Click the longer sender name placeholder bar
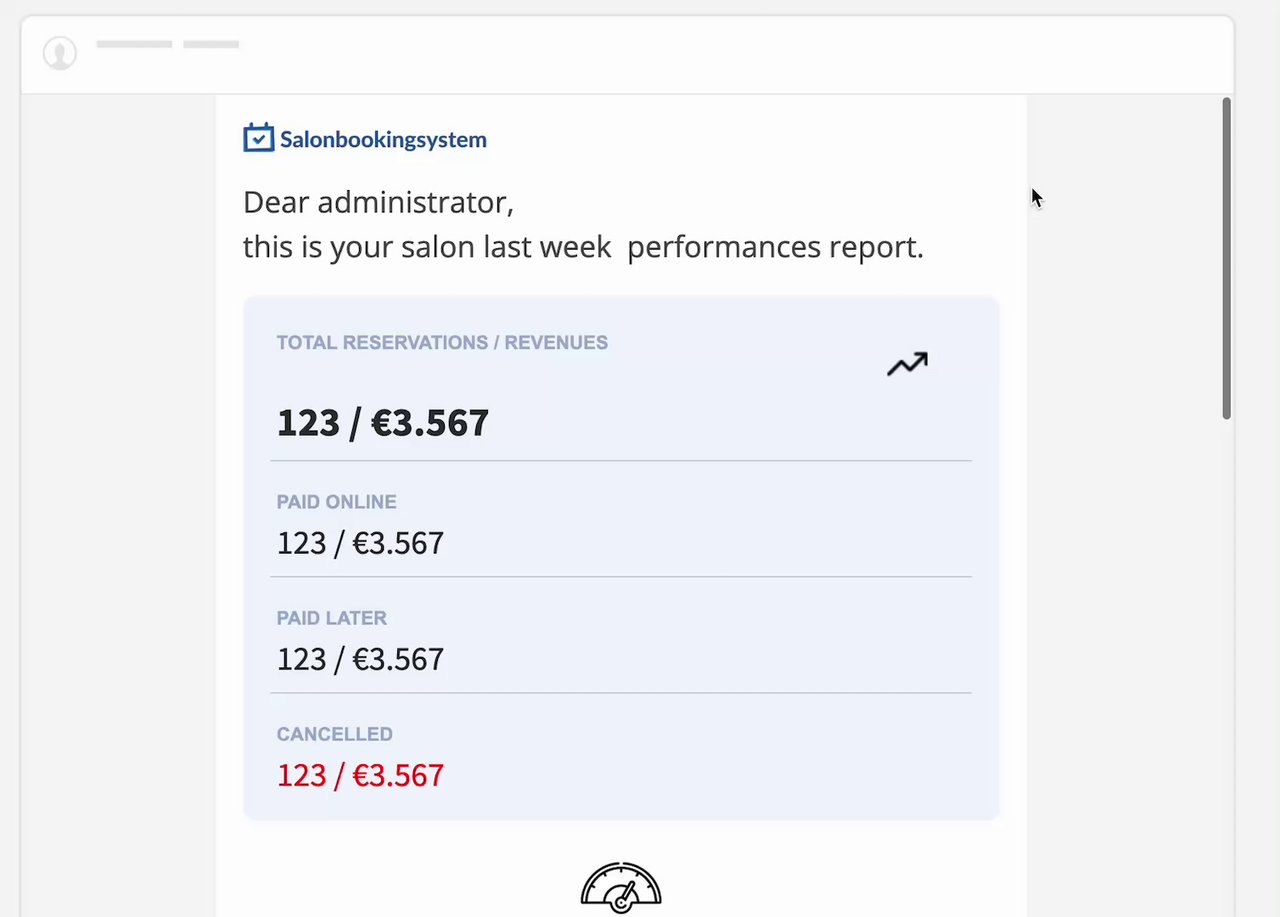1280x917 pixels. click(x=134, y=44)
